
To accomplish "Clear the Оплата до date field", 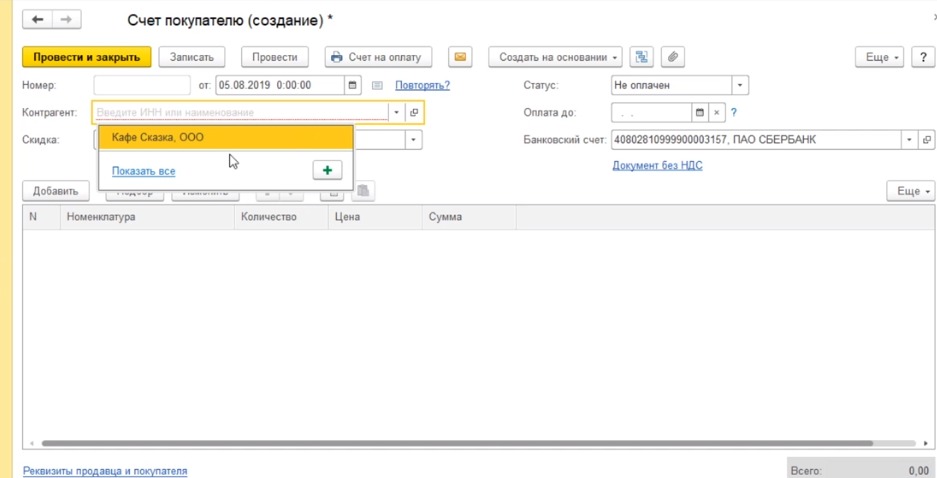I will pyautogui.click(x=716, y=113).
